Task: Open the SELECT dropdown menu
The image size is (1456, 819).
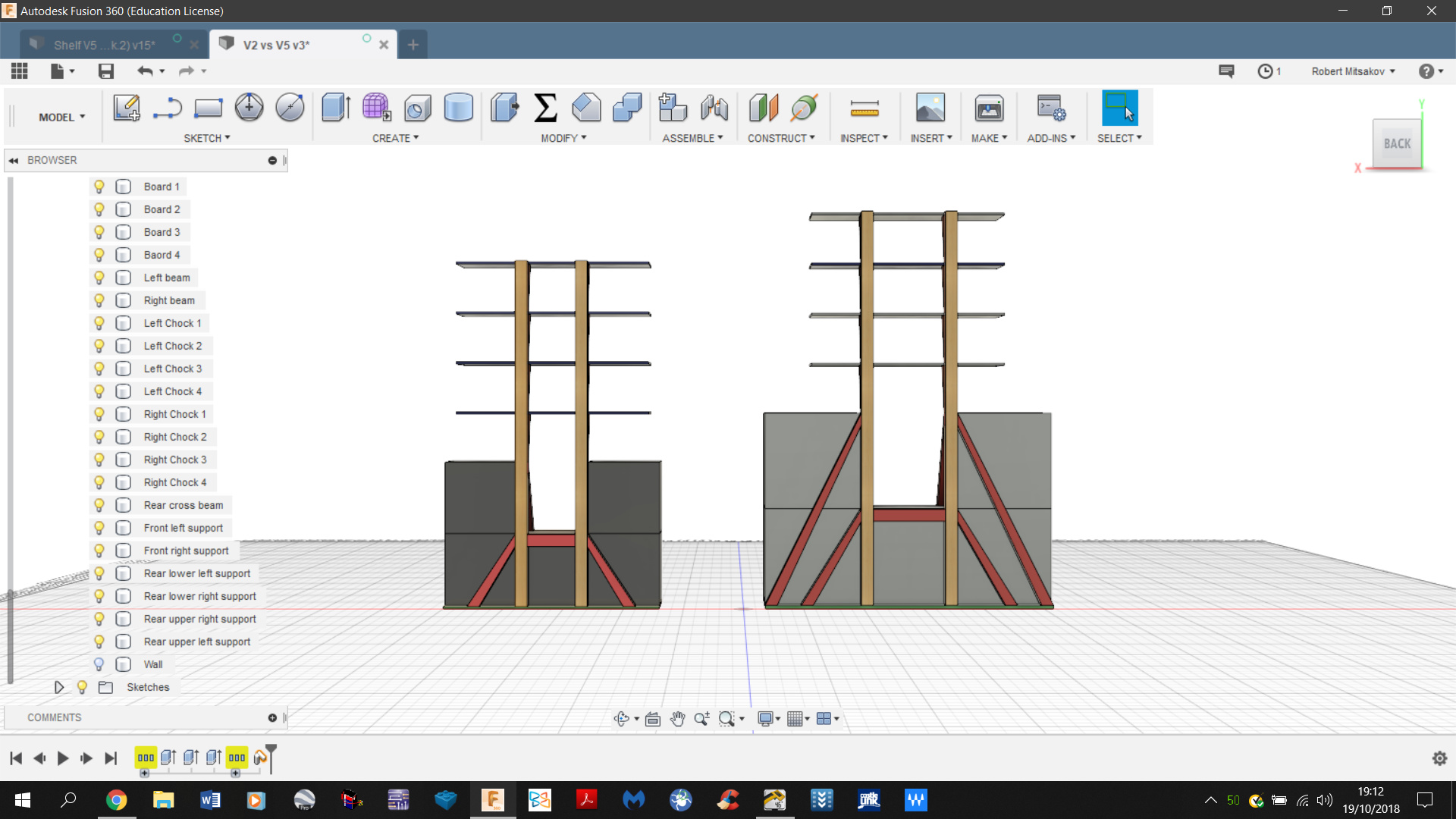Action: (x=1119, y=138)
